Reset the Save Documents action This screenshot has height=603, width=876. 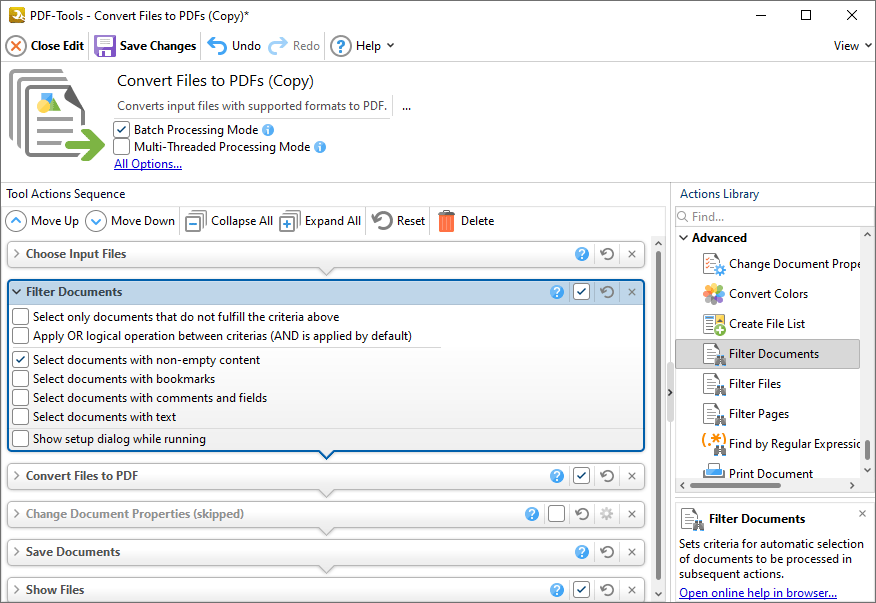pyautogui.click(x=607, y=552)
